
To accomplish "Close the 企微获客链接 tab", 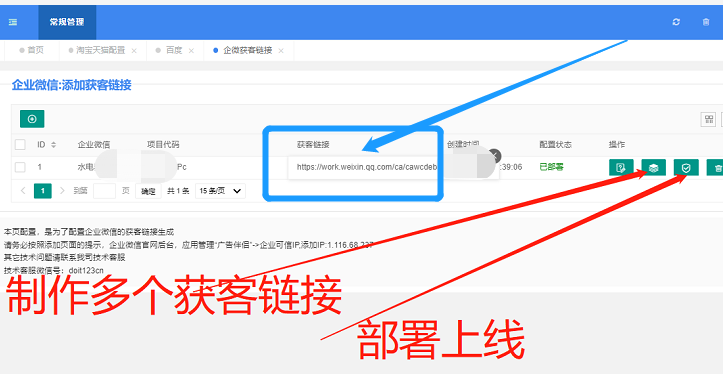I will point(281,51).
